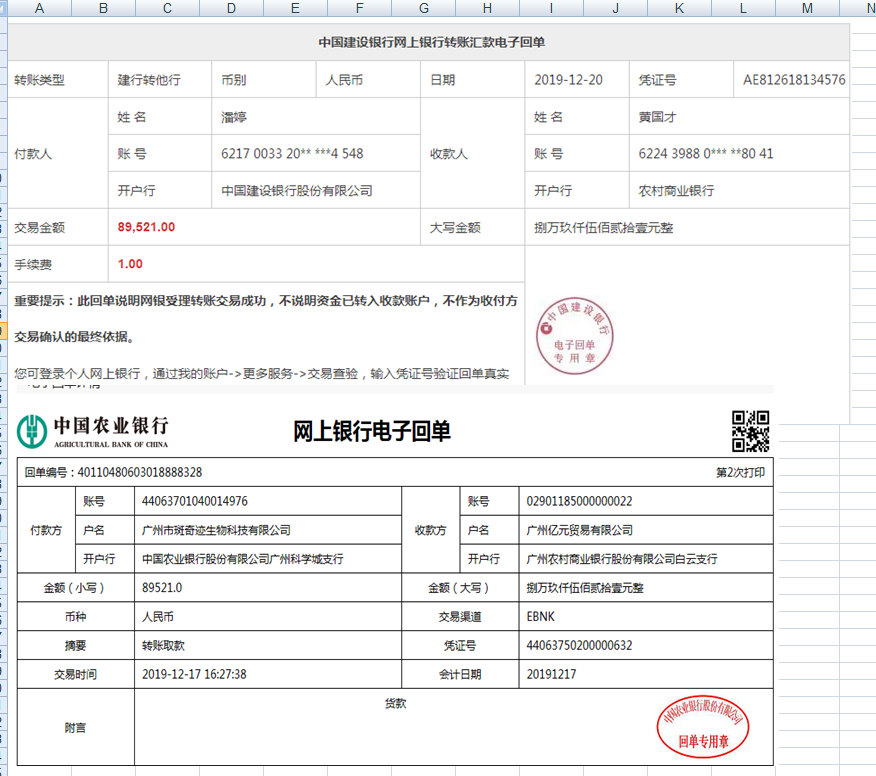876x776 pixels.
Task: Click payee name 黄国才 cell
Action: click(658, 117)
